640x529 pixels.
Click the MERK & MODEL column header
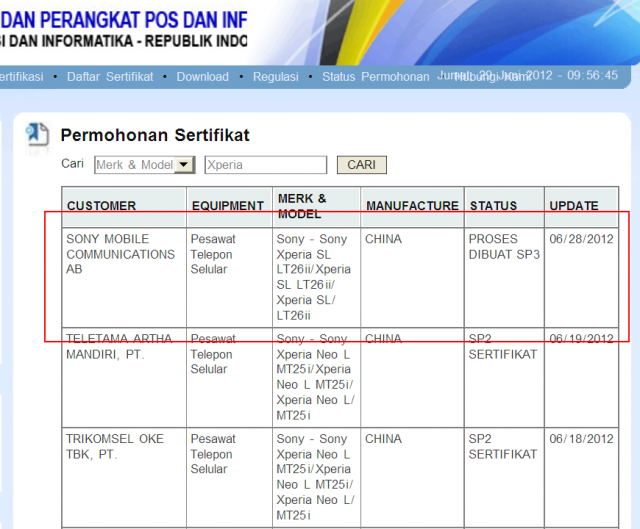click(x=302, y=206)
